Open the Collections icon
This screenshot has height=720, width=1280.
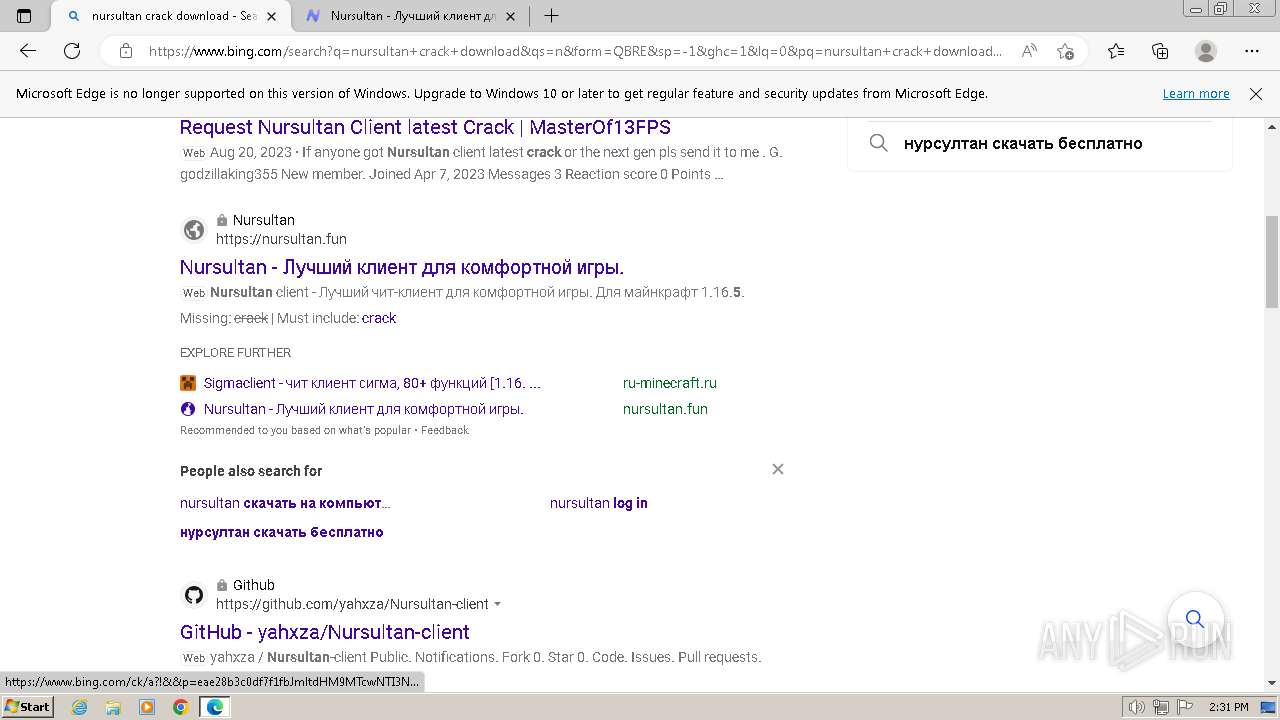(1160, 51)
